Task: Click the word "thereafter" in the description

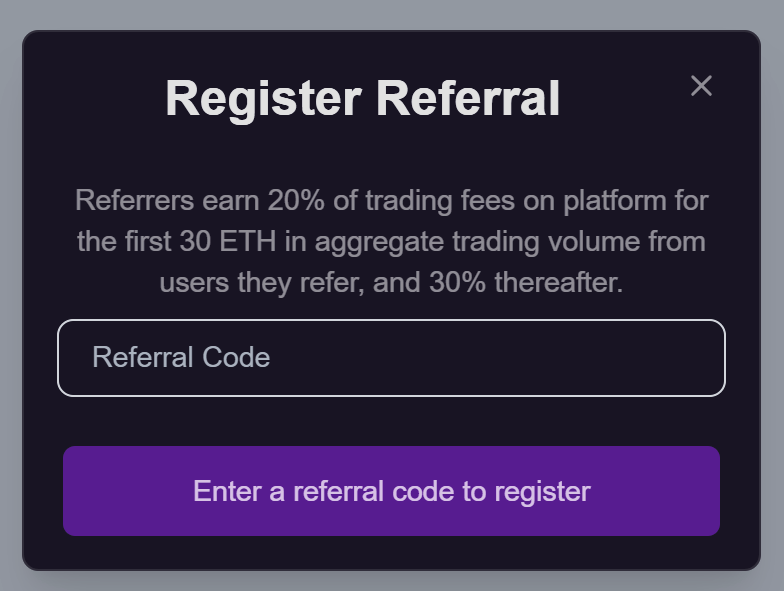Action: [x=558, y=282]
